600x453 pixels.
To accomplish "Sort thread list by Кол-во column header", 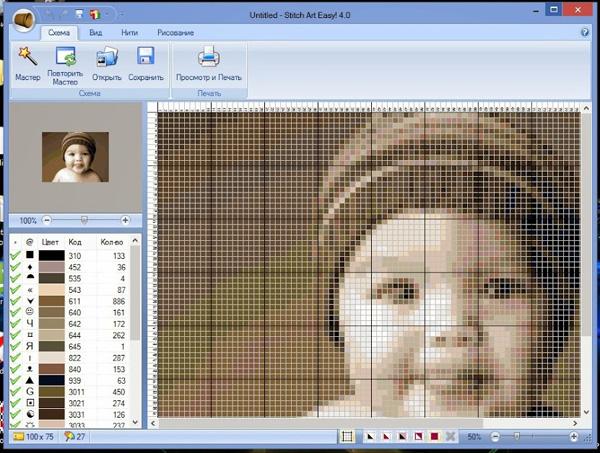I will pyautogui.click(x=112, y=242).
